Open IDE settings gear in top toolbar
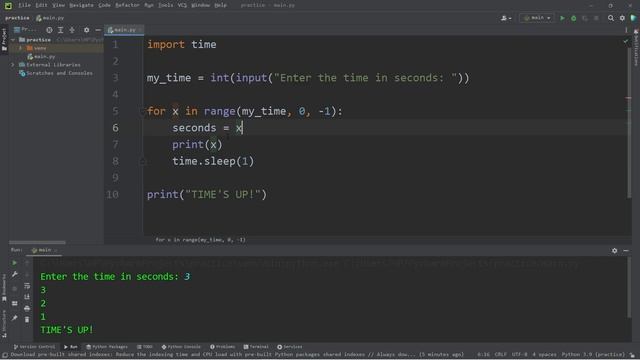The image size is (640, 360). point(622,18)
